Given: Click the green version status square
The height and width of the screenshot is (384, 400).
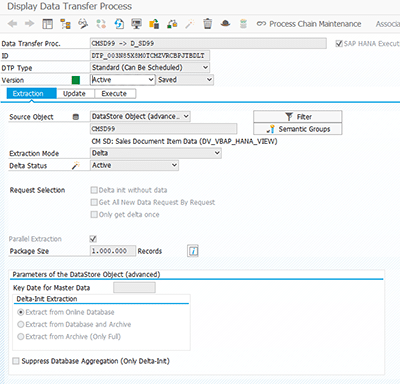Looking at the screenshot, I should pos(76,80).
